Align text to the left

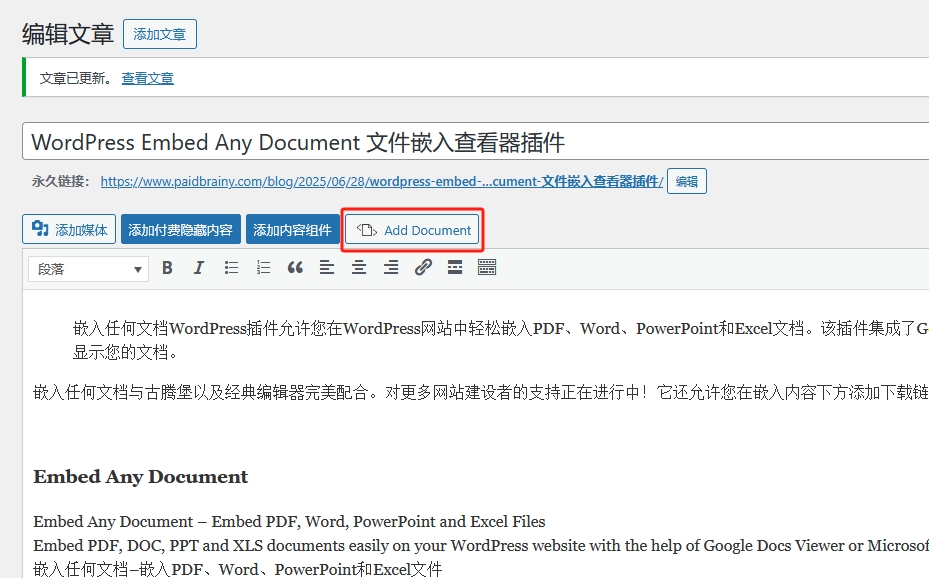coord(327,268)
